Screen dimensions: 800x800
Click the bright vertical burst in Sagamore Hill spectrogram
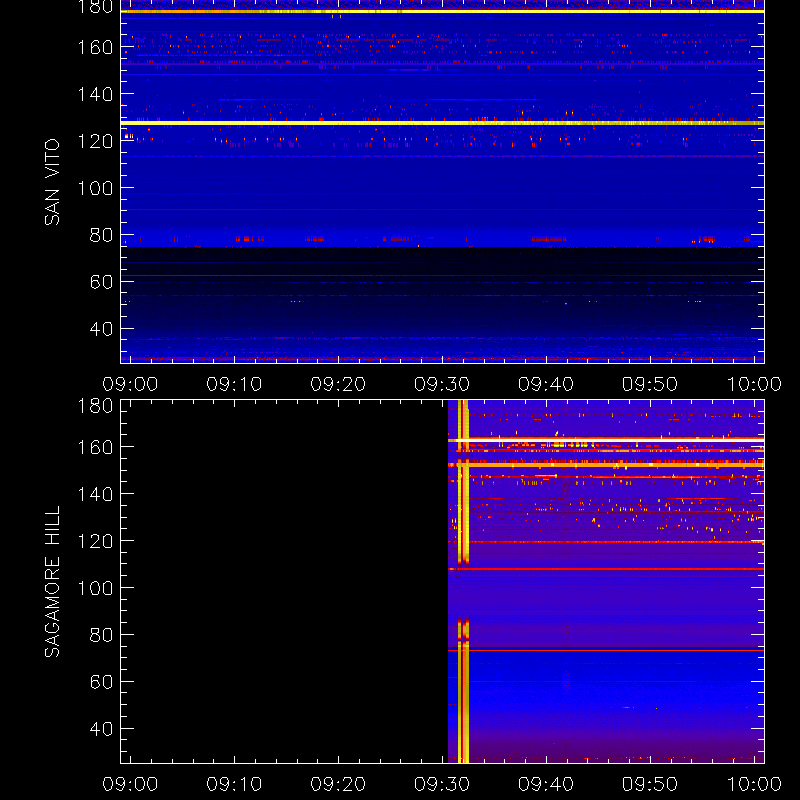(463, 582)
